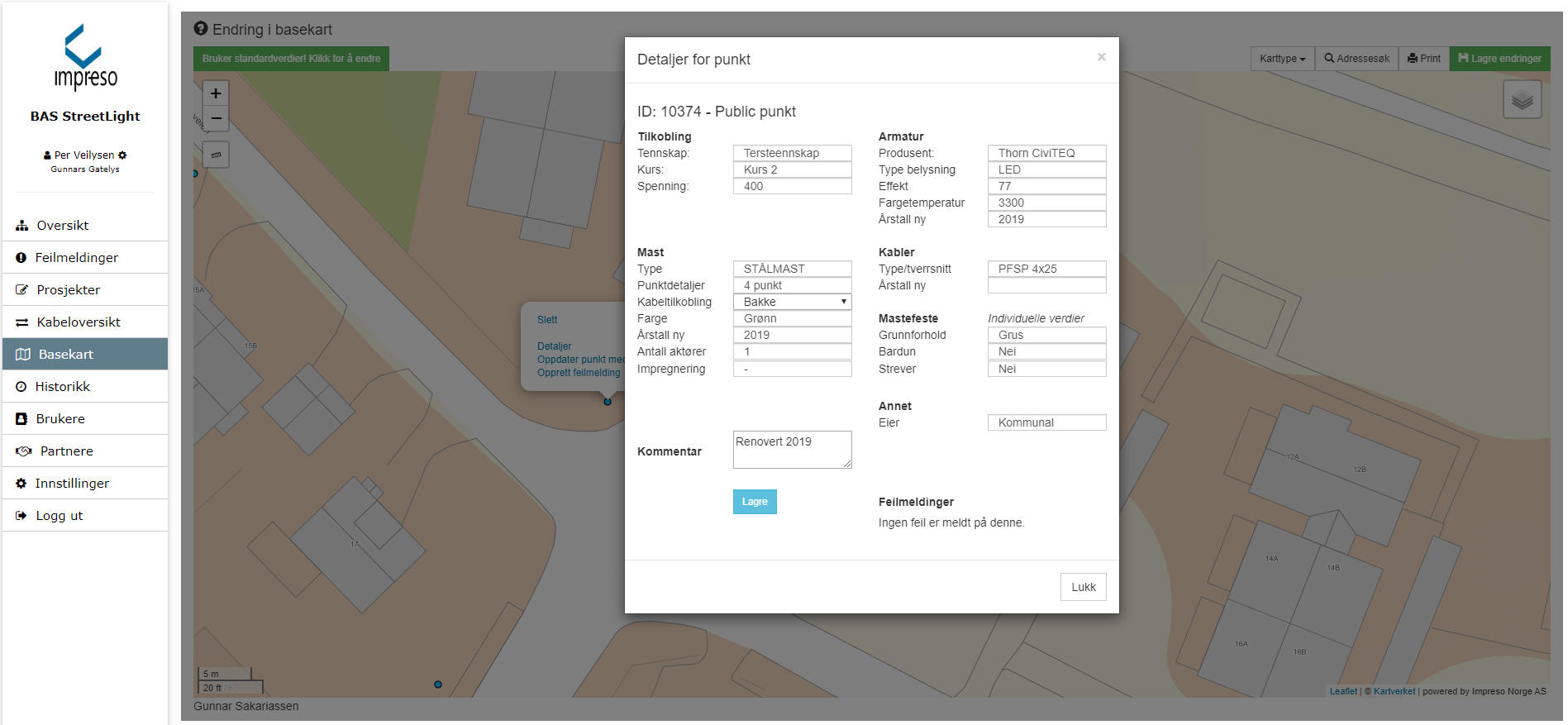
Task: Click the help icon beside Endring i basekart
Action: (x=201, y=29)
